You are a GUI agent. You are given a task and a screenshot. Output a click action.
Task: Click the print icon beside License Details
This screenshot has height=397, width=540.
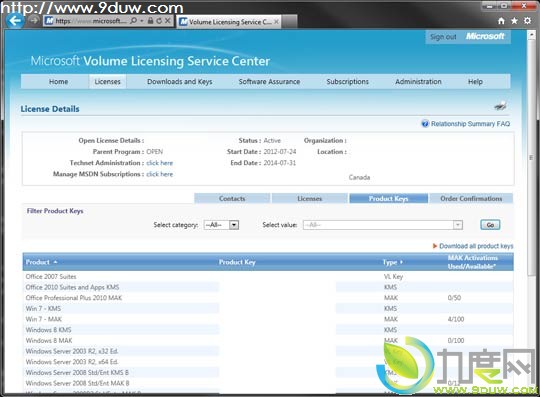point(500,106)
